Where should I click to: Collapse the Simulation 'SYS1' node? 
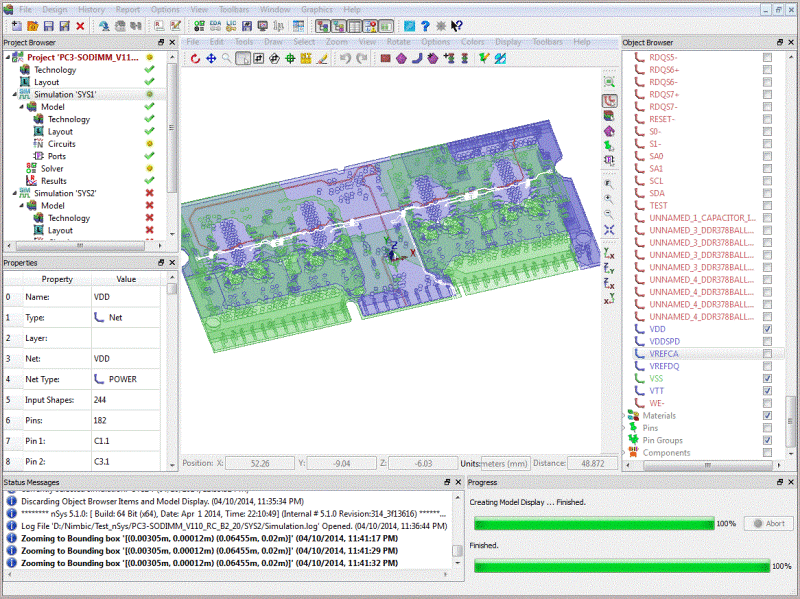(15, 94)
